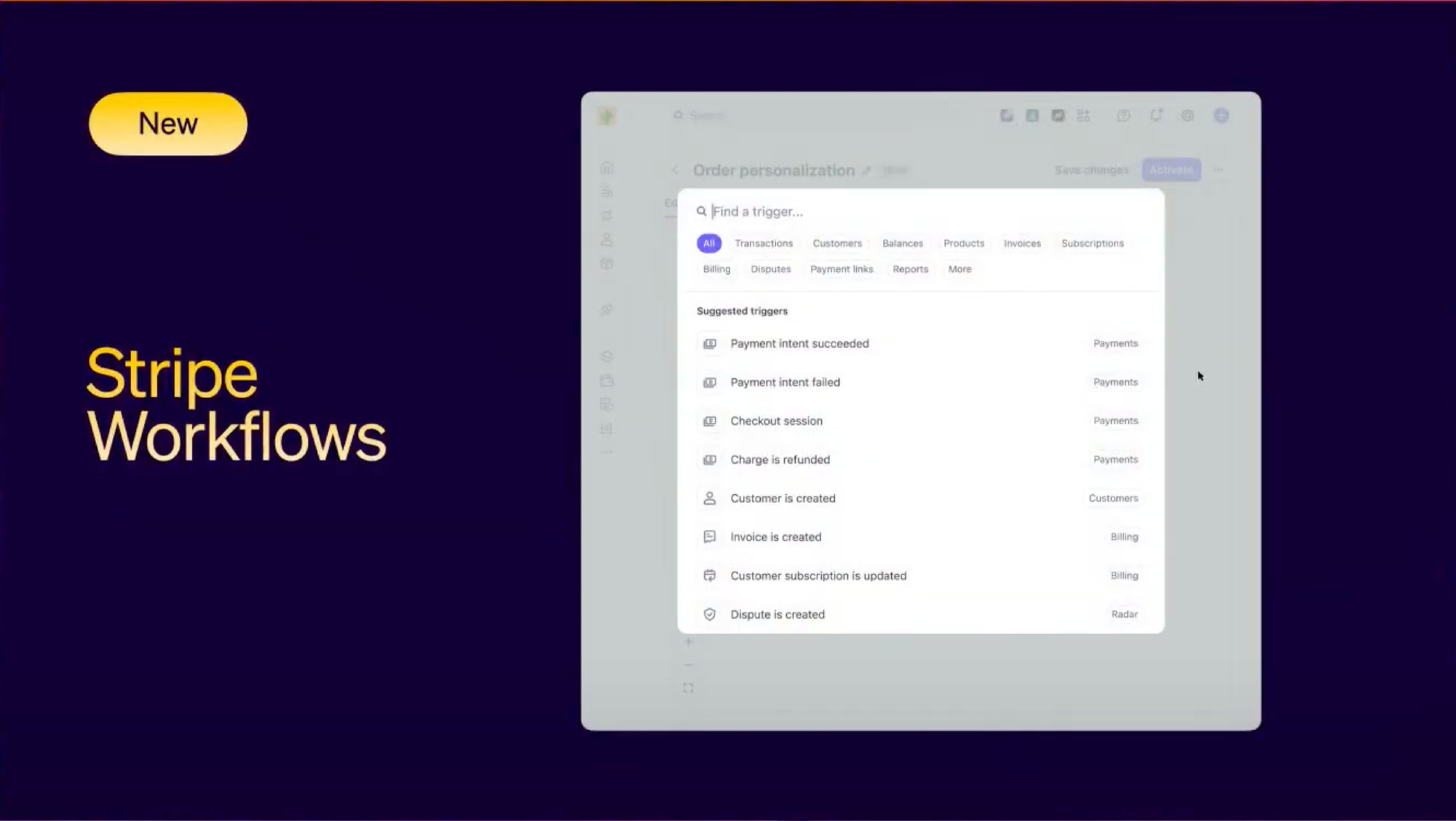This screenshot has width=1456, height=821.
Task: Open the sidebar pin shortcuts icon
Action: tap(606, 310)
